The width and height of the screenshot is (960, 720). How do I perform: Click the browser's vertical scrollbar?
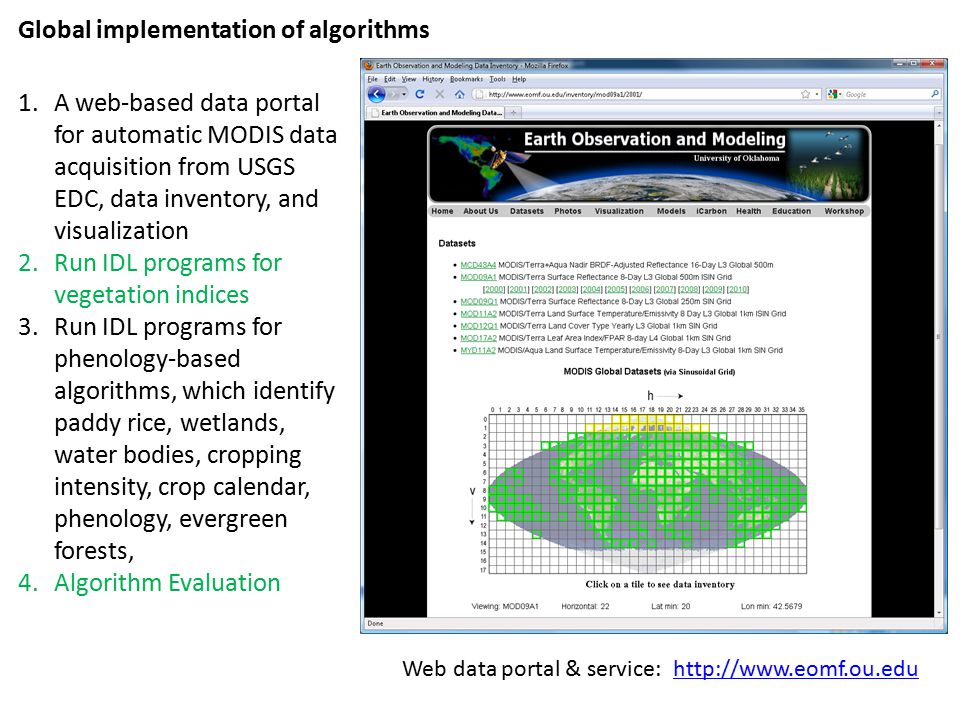click(939, 368)
